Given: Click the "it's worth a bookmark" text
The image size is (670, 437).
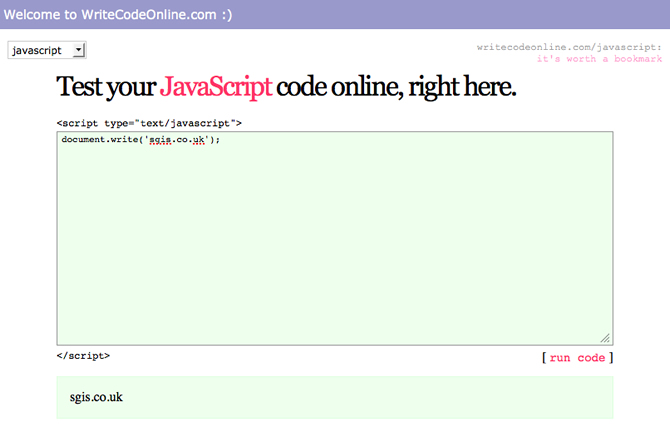Looking at the screenshot, I should [599, 59].
